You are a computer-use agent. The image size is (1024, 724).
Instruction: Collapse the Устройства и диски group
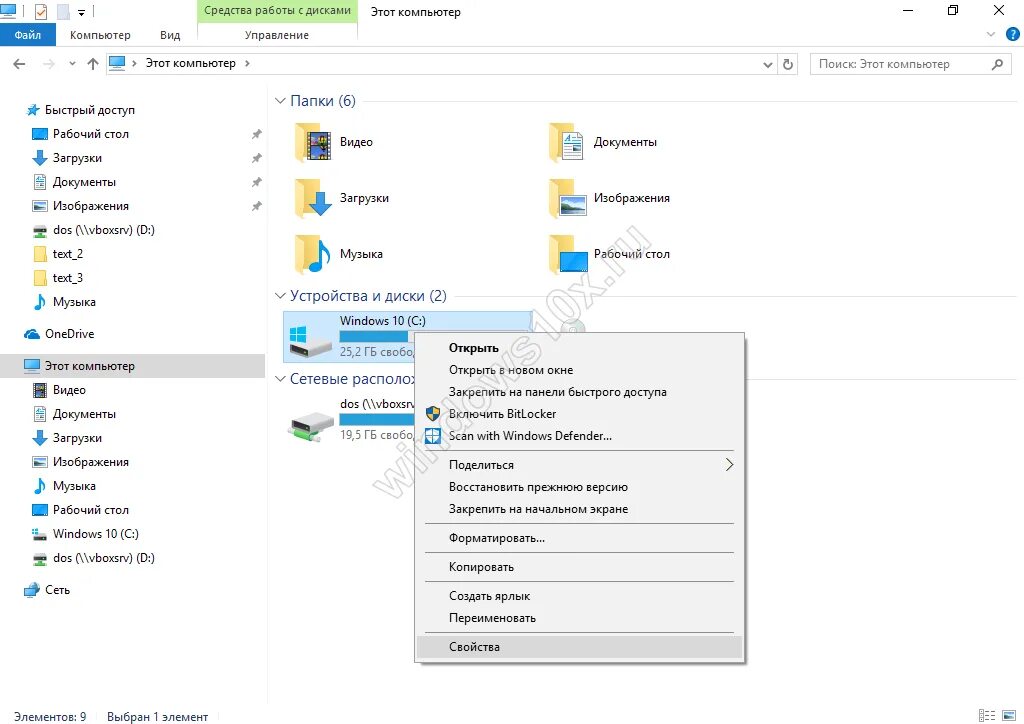point(280,296)
